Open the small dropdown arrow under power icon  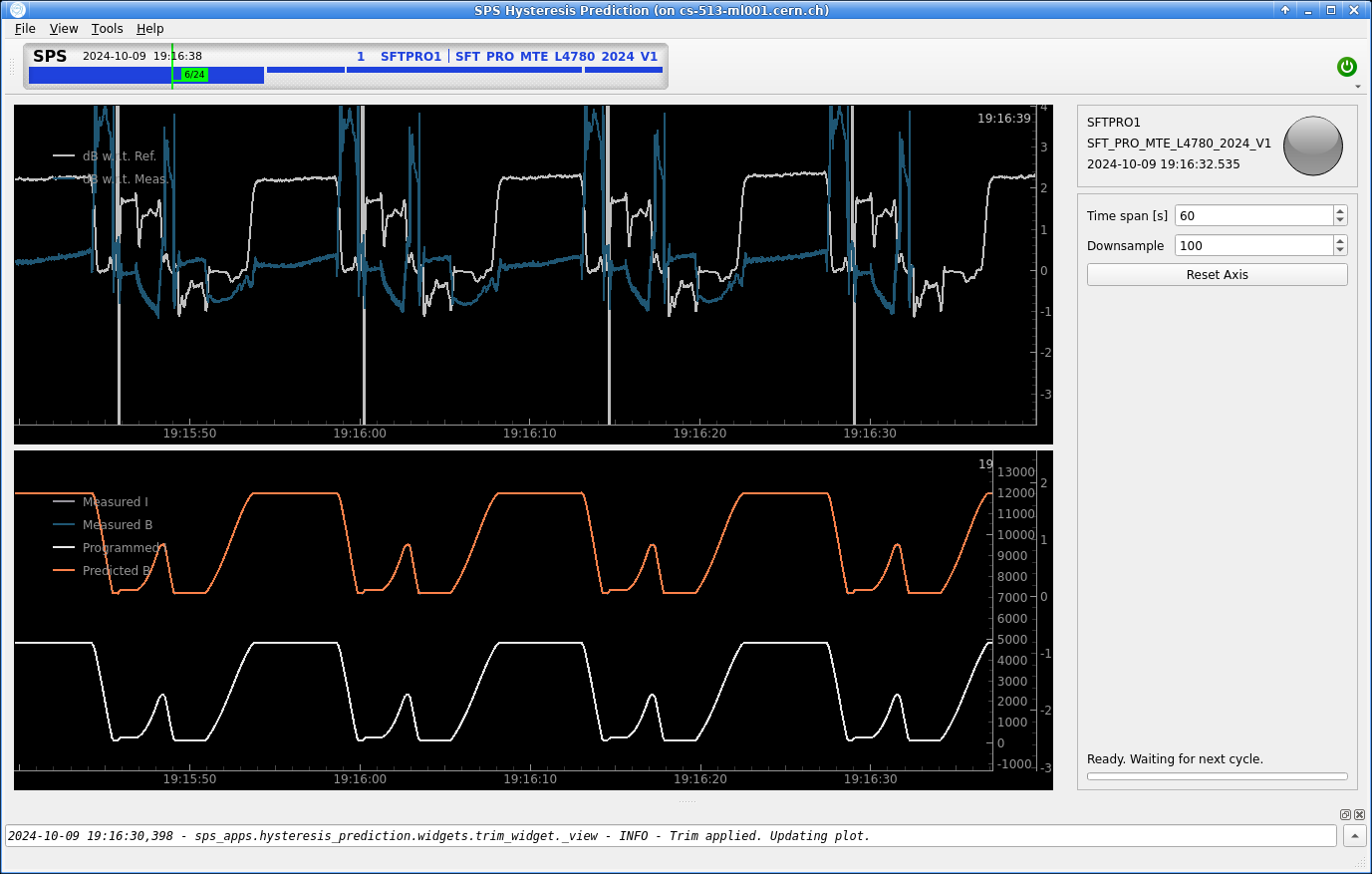click(1358, 87)
